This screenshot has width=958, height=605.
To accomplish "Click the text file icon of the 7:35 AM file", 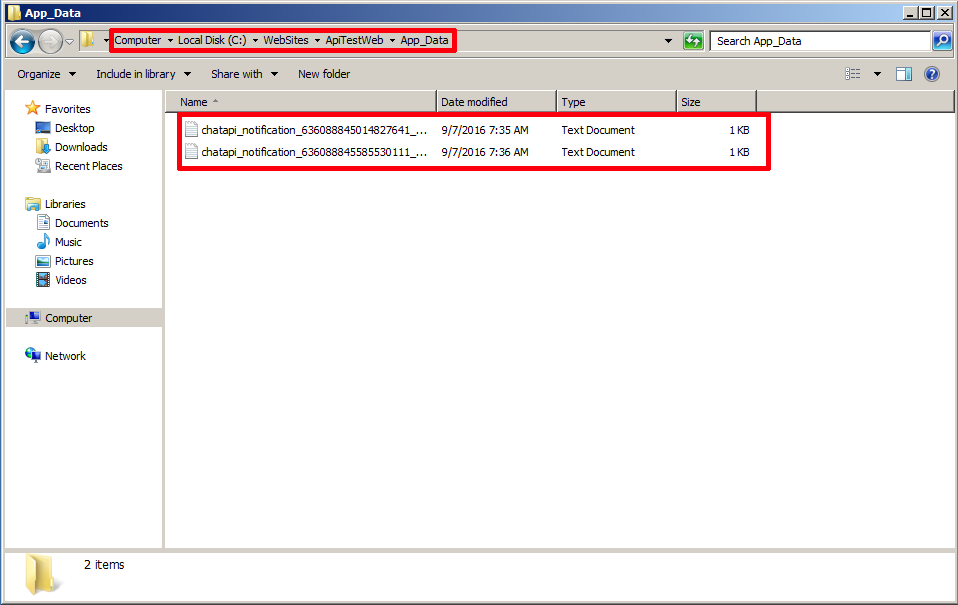I will pos(191,130).
